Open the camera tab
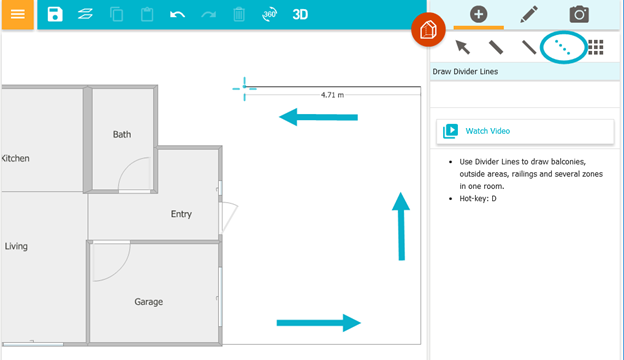 pyautogui.click(x=579, y=15)
